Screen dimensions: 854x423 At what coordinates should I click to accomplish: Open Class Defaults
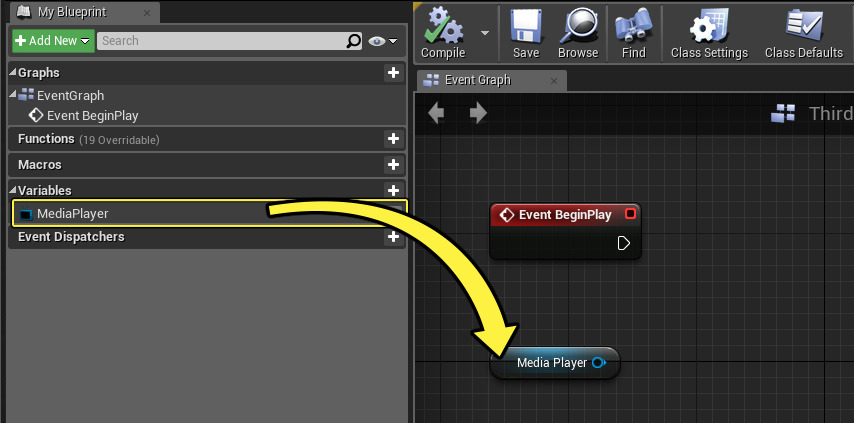[x=803, y=33]
